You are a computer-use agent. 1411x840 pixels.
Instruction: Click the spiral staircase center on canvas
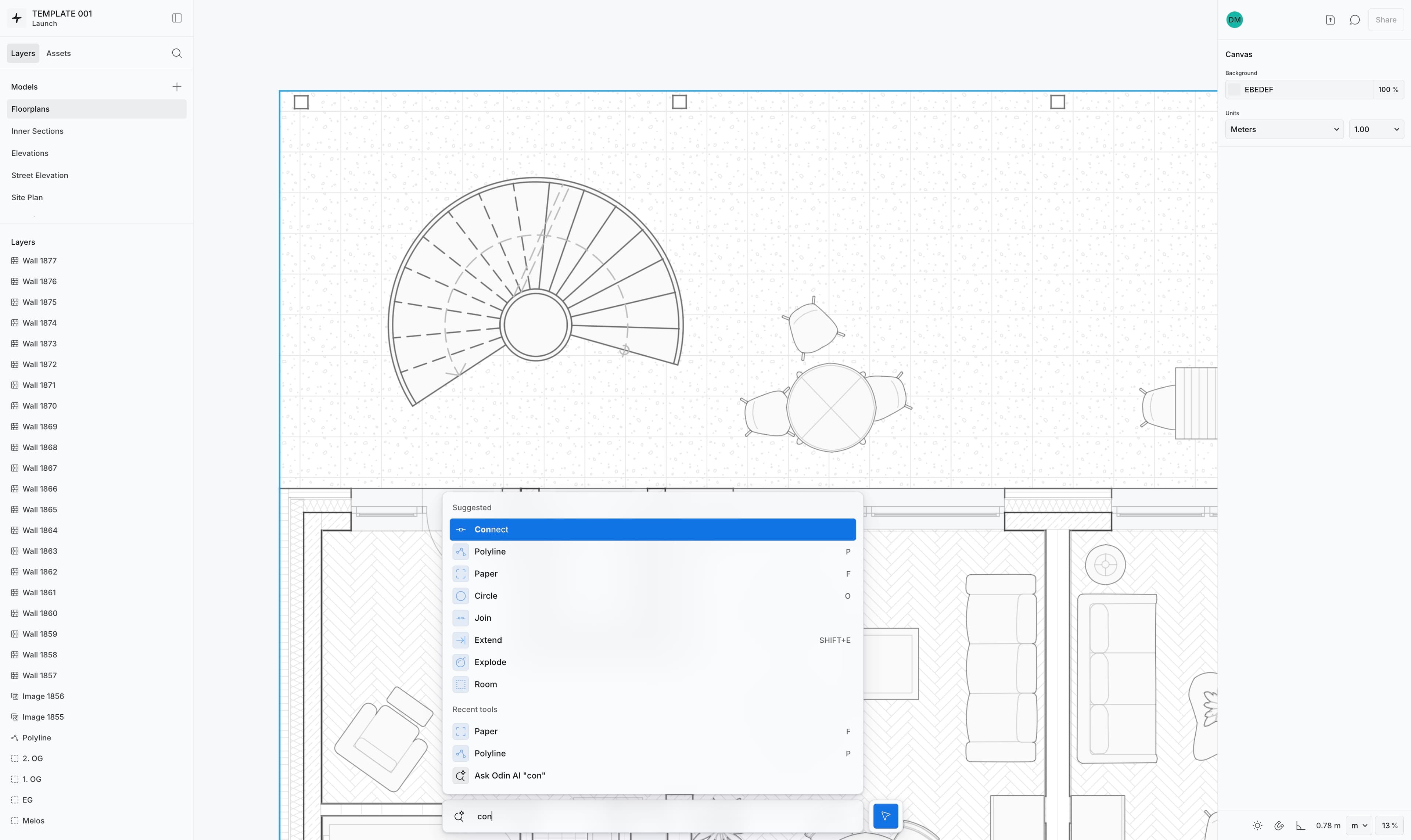pos(535,325)
